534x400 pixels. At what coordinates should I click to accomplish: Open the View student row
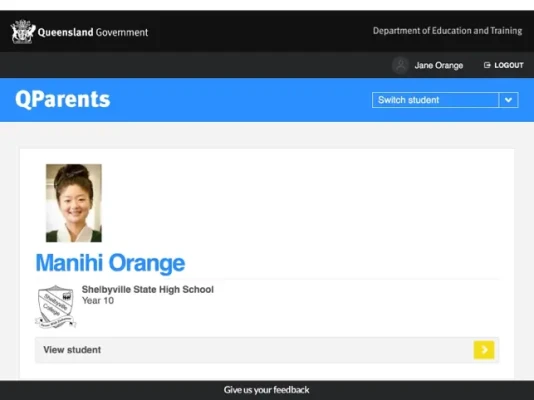(x=267, y=350)
